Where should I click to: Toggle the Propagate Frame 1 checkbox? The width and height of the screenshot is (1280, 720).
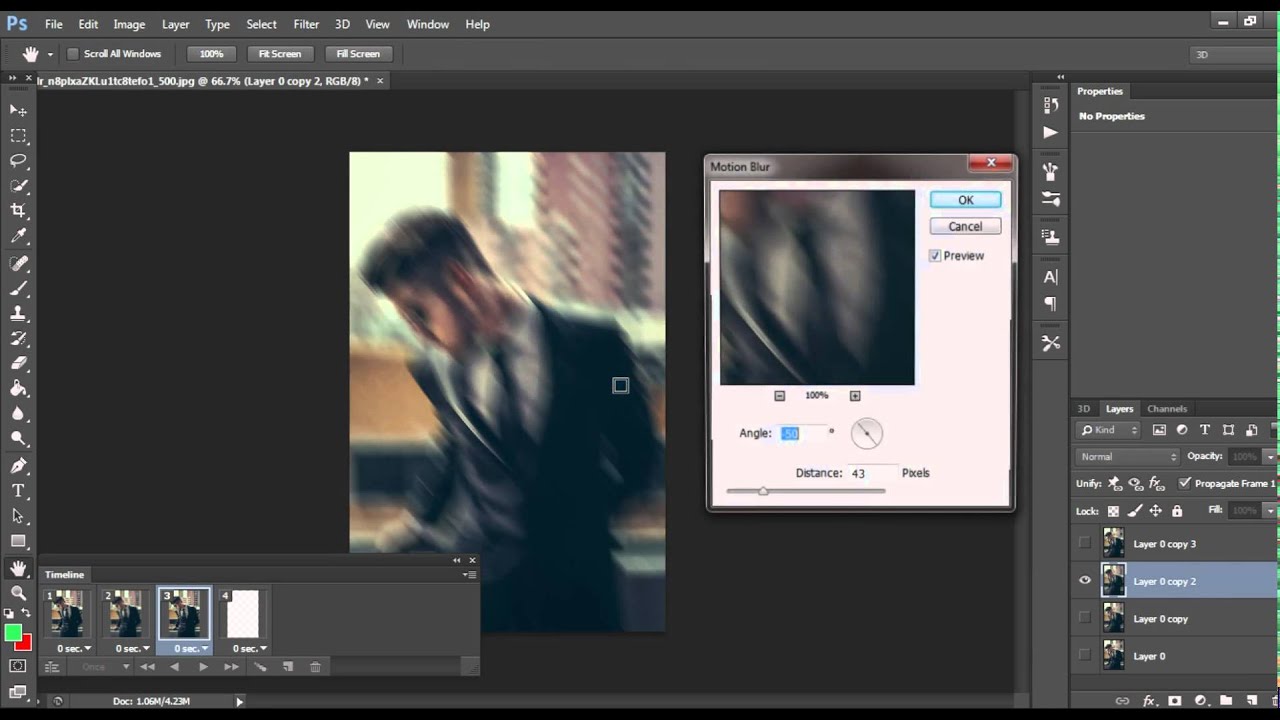coord(1185,483)
